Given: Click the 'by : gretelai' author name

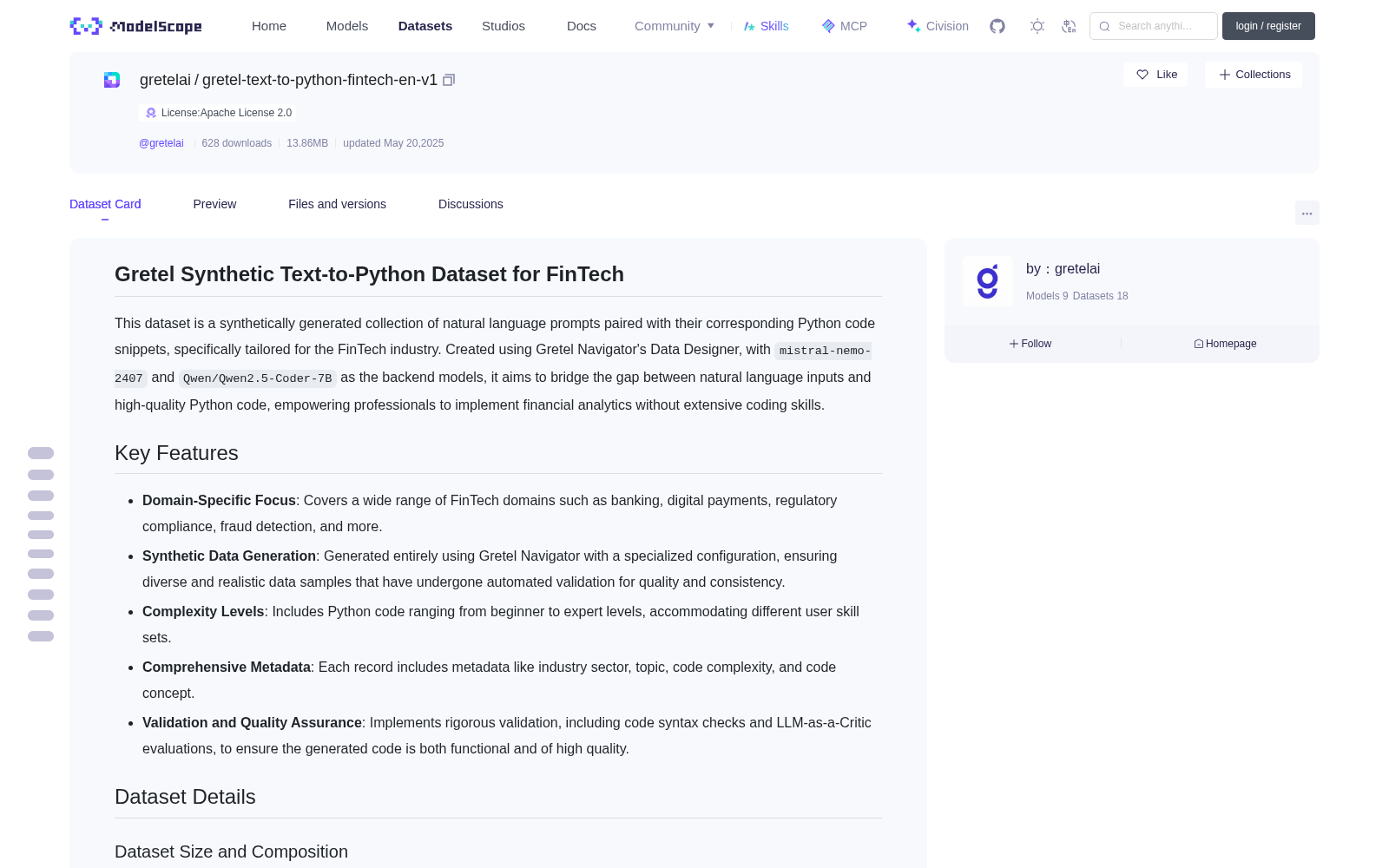Looking at the screenshot, I should (x=1063, y=269).
